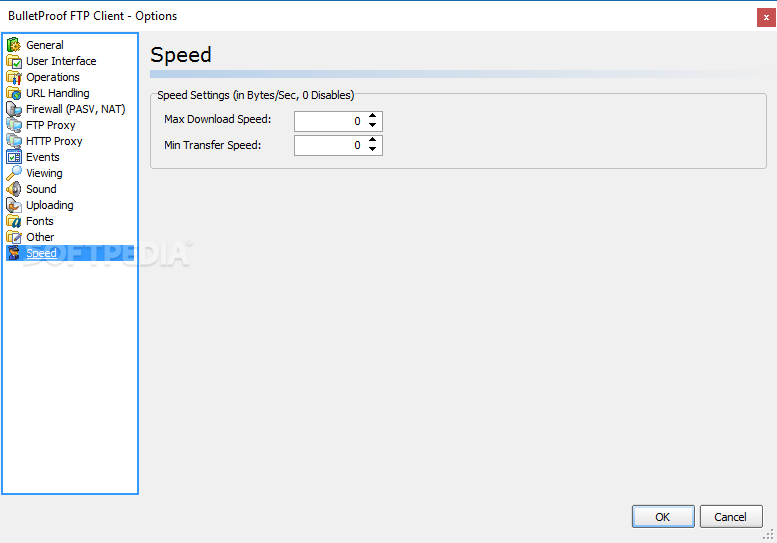This screenshot has width=777, height=543.
Task: Open the Viewing options
Action: pyautogui.click(x=44, y=173)
